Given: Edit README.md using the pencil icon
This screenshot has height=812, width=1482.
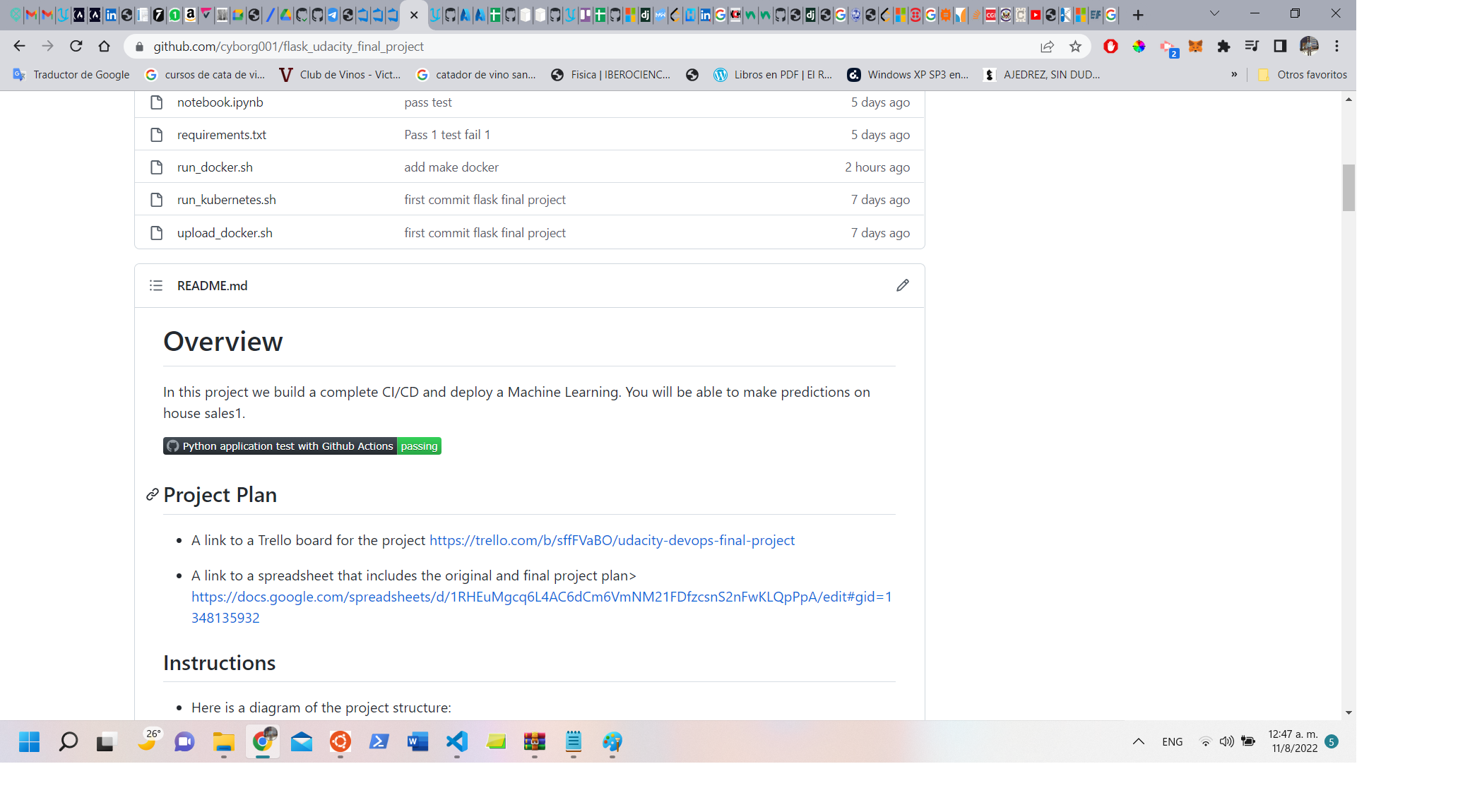Looking at the screenshot, I should [x=902, y=285].
